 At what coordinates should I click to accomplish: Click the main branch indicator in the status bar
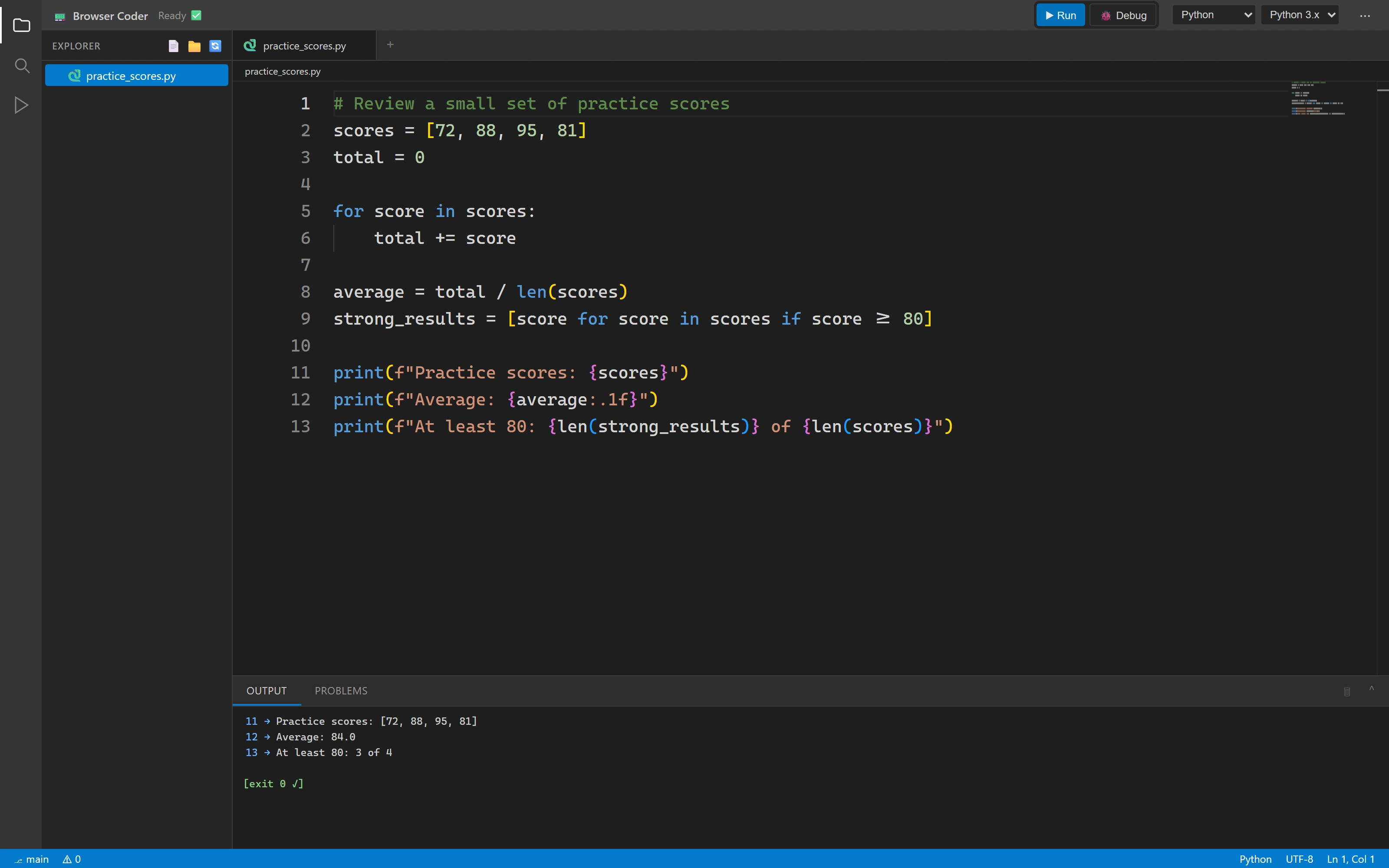pos(32,859)
